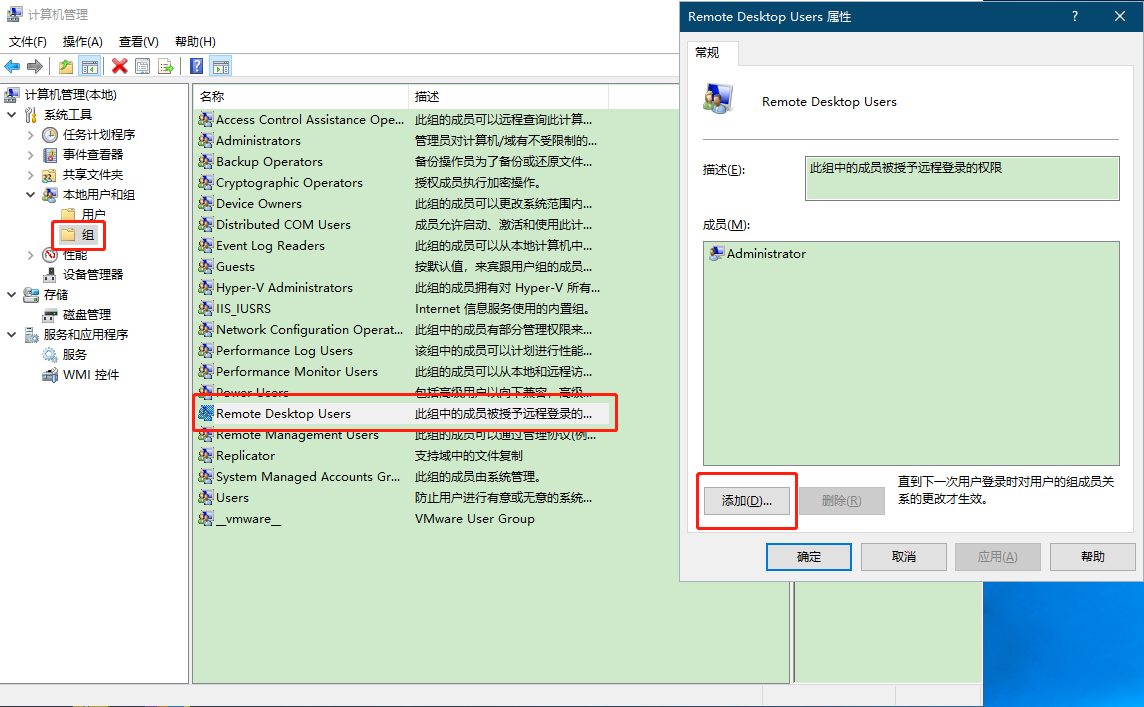Select 设备管理器 in the left tree
Image resolution: width=1144 pixels, height=707 pixels.
(x=92, y=274)
